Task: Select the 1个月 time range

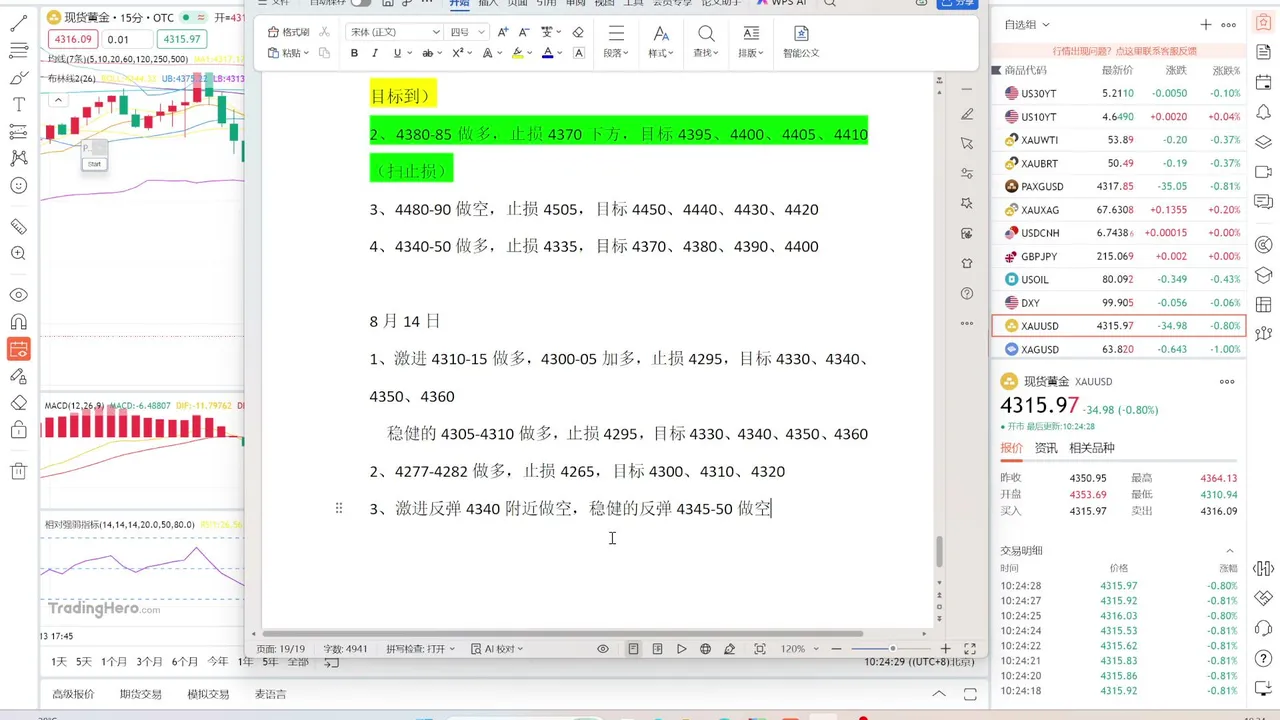Action: (x=114, y=662)
